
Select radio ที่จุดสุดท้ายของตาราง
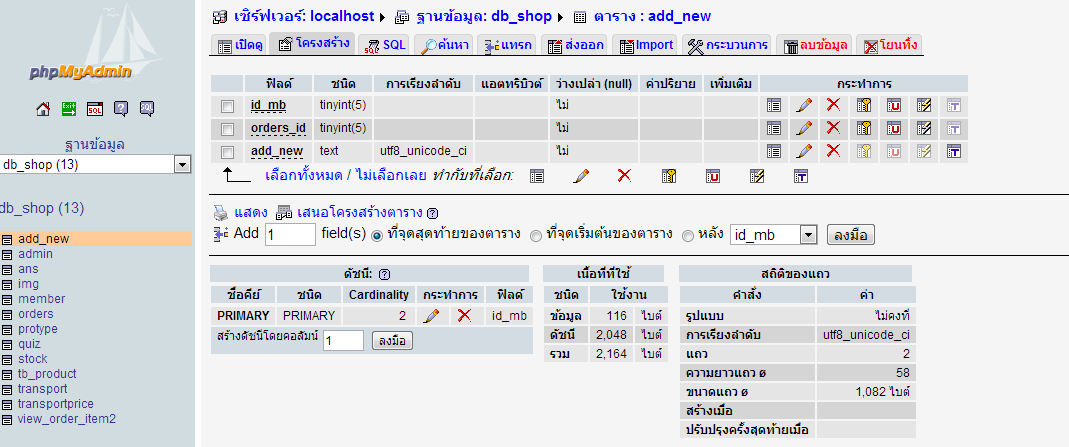pyautogui.click(x=377, y=236)
